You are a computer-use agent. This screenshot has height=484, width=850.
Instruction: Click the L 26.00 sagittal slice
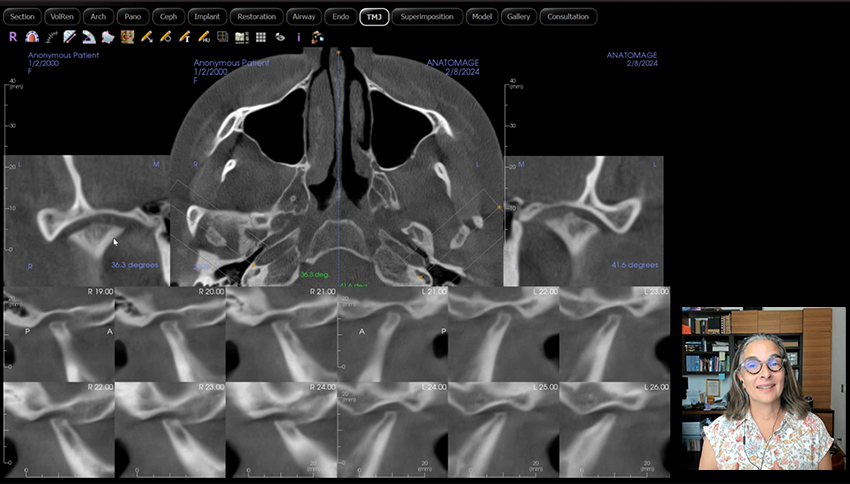click(615, 430)
